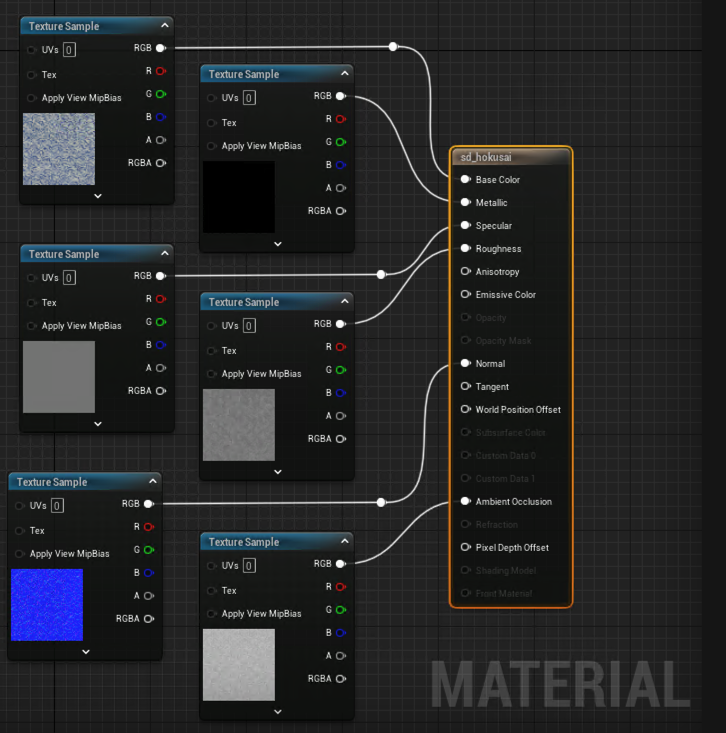The width and height of the screenshot is (726, 733).
Task: Click green G output on black-preview Texture Sample
Action: tap(341, 142)
